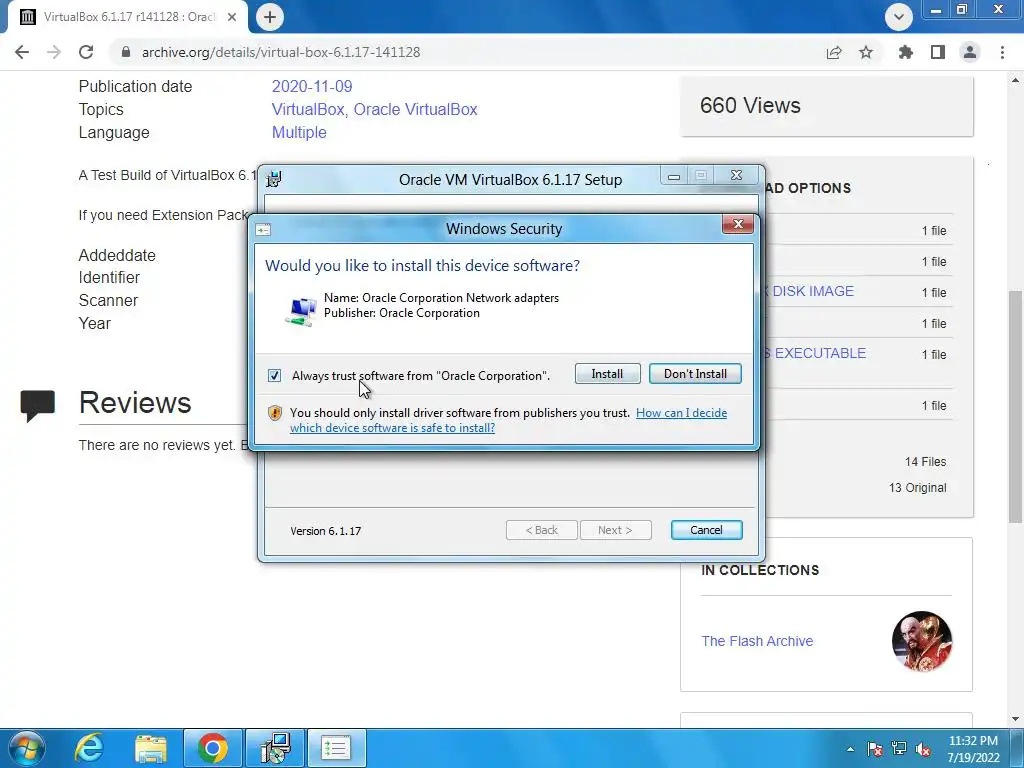
Task: Switch to VirtualBox installer taskbar icon
Action: click(275, 748)
